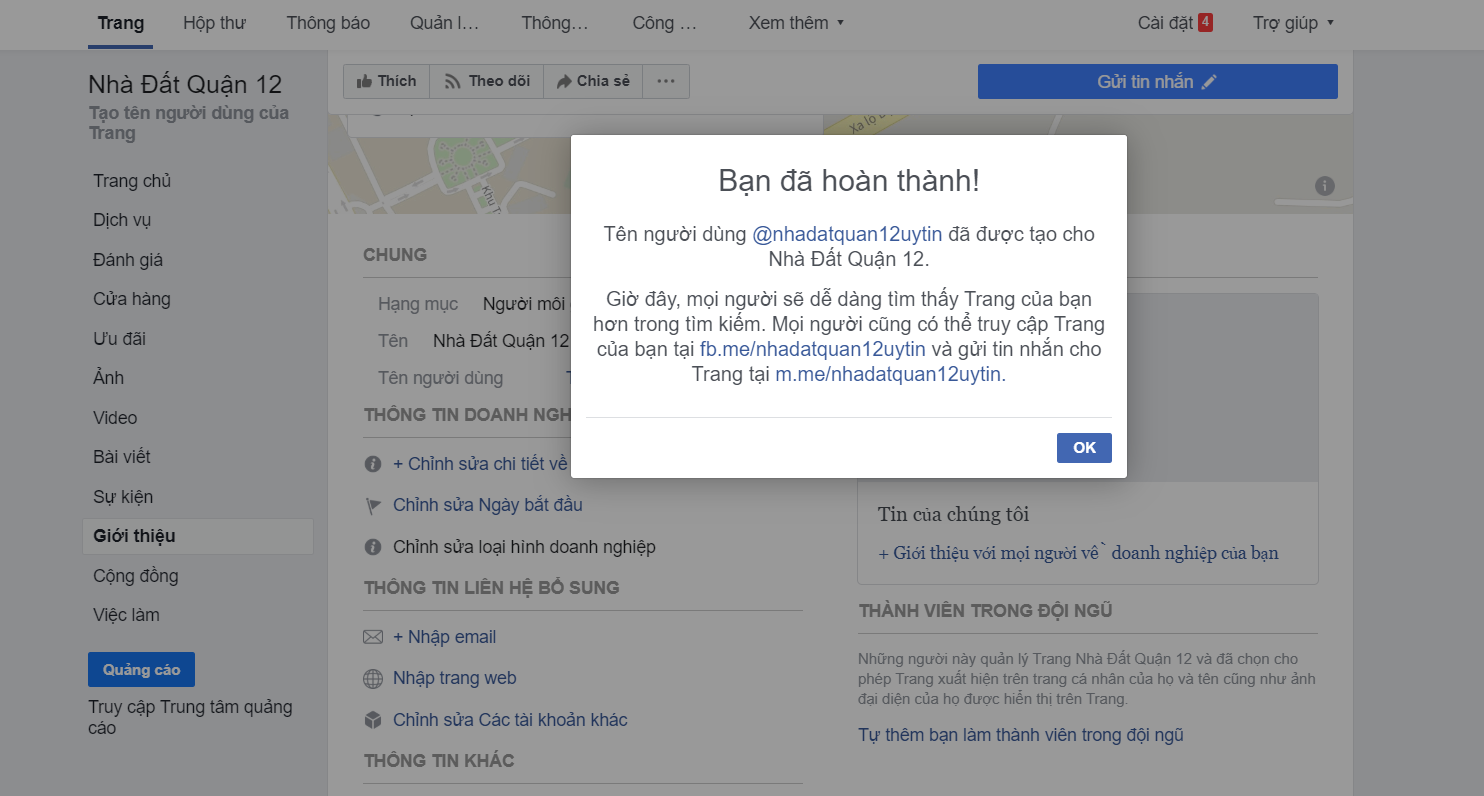Click the blue Quảng cáo button
The width and height of the screenshot is (1484, 796).
click(x=141, y=670)
